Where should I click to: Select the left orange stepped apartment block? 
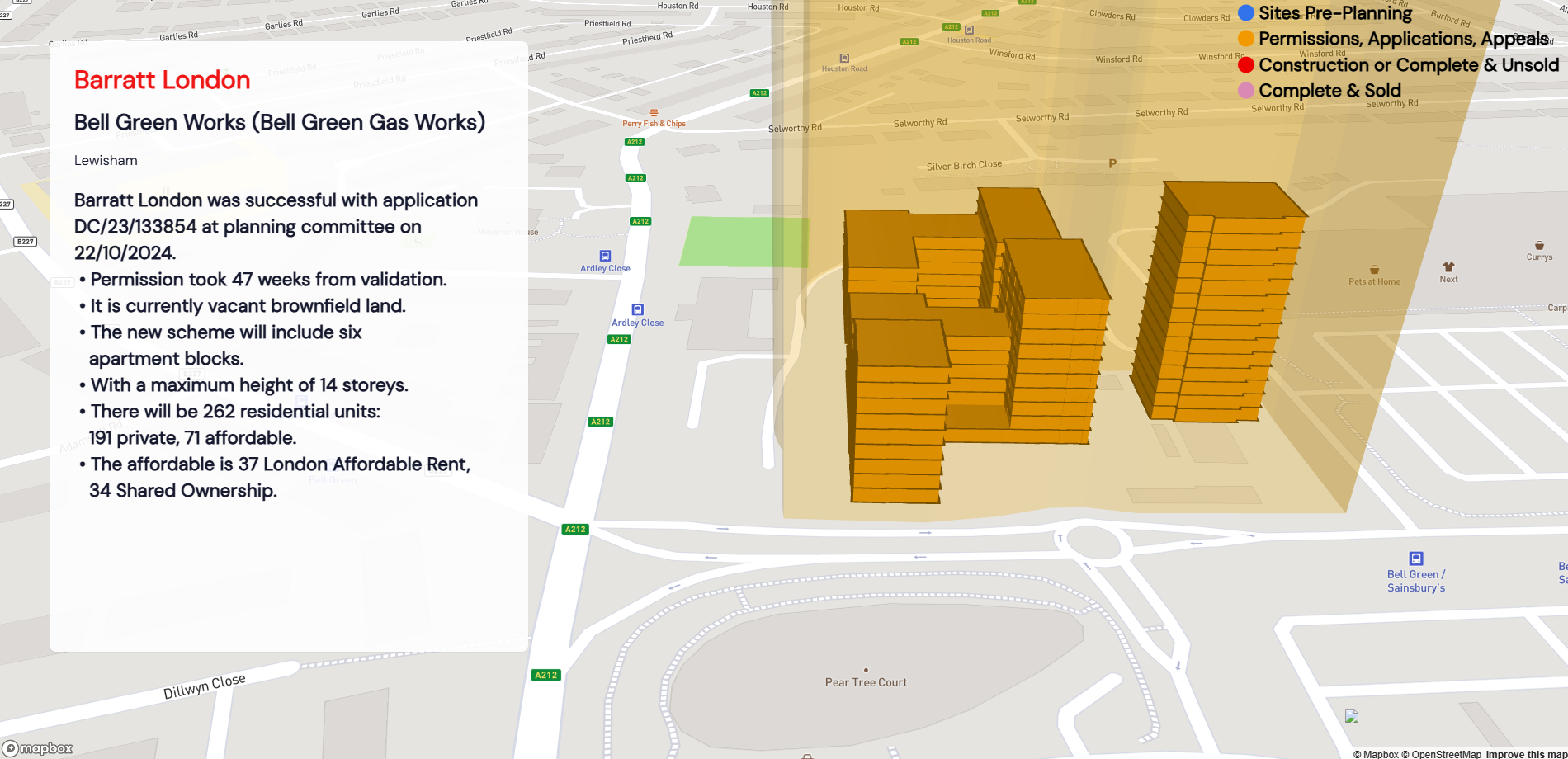[x=900, y=412]
